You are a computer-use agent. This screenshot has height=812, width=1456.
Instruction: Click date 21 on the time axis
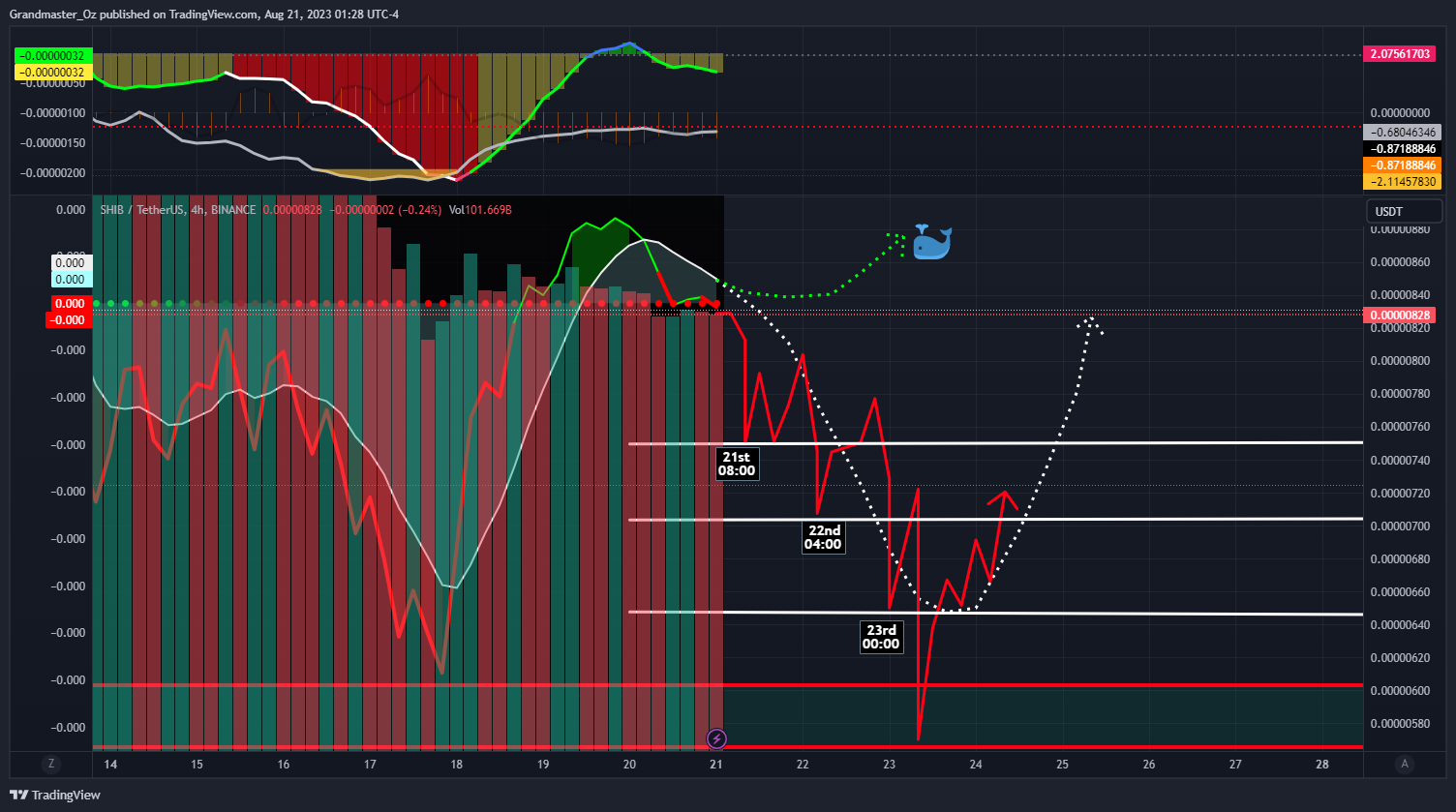(716, 764)
